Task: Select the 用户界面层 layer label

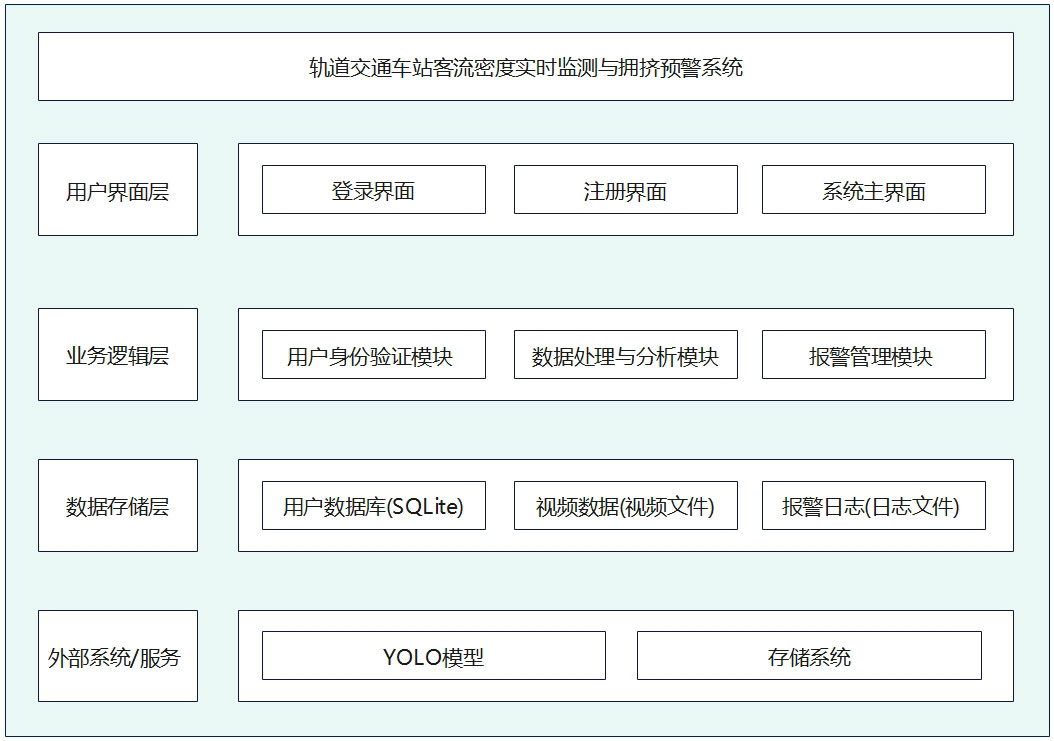Action: 118,190
